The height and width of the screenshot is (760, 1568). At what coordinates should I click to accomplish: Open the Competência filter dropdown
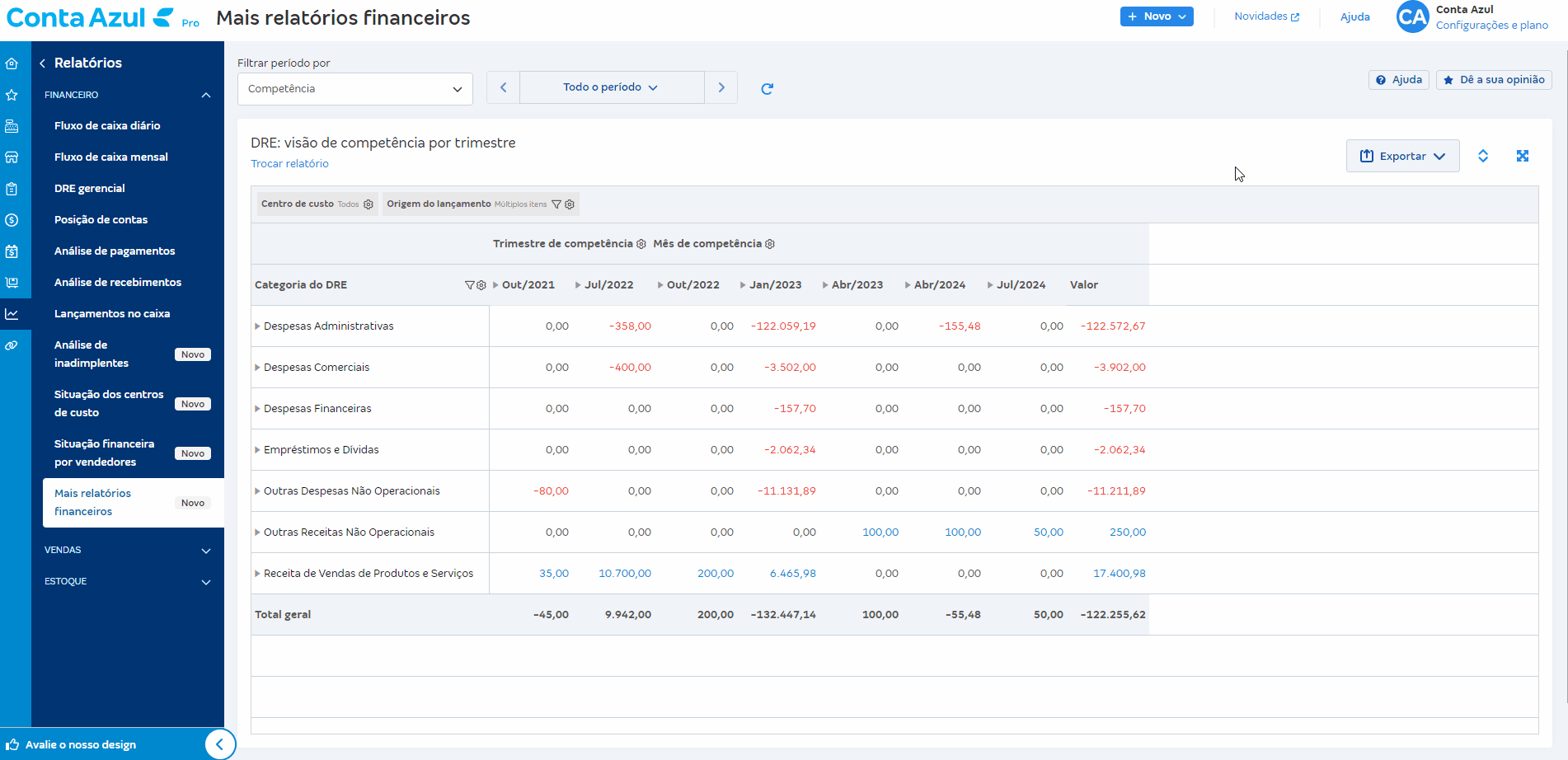click(354, 89)
